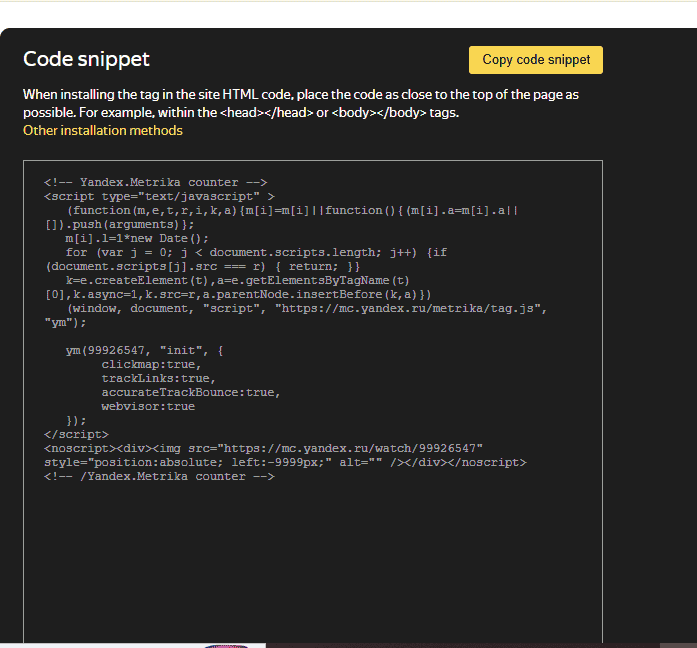The width and height of the screenshot is (697, 648).
Task: Select the '<!-- Yandex.Metrika counter -->' opening comment line
Action: tap(156, 182)
